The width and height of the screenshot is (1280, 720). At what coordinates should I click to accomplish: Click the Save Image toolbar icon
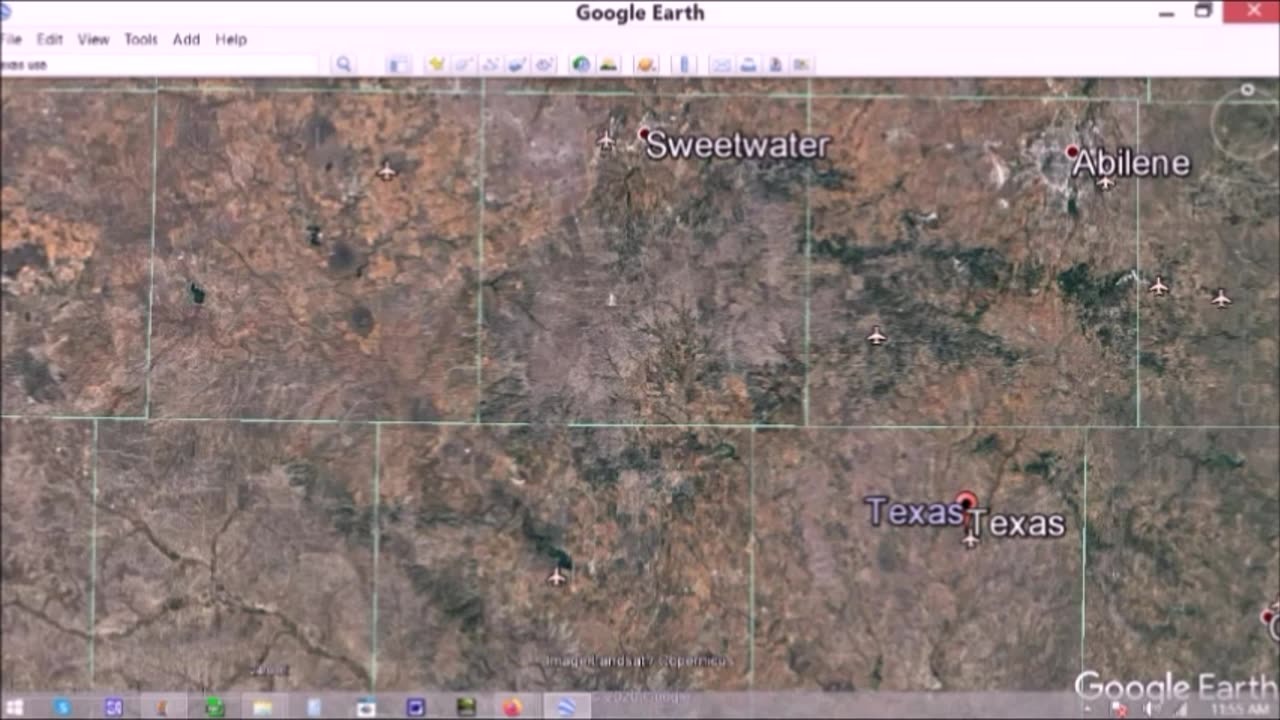coord(775,65)
